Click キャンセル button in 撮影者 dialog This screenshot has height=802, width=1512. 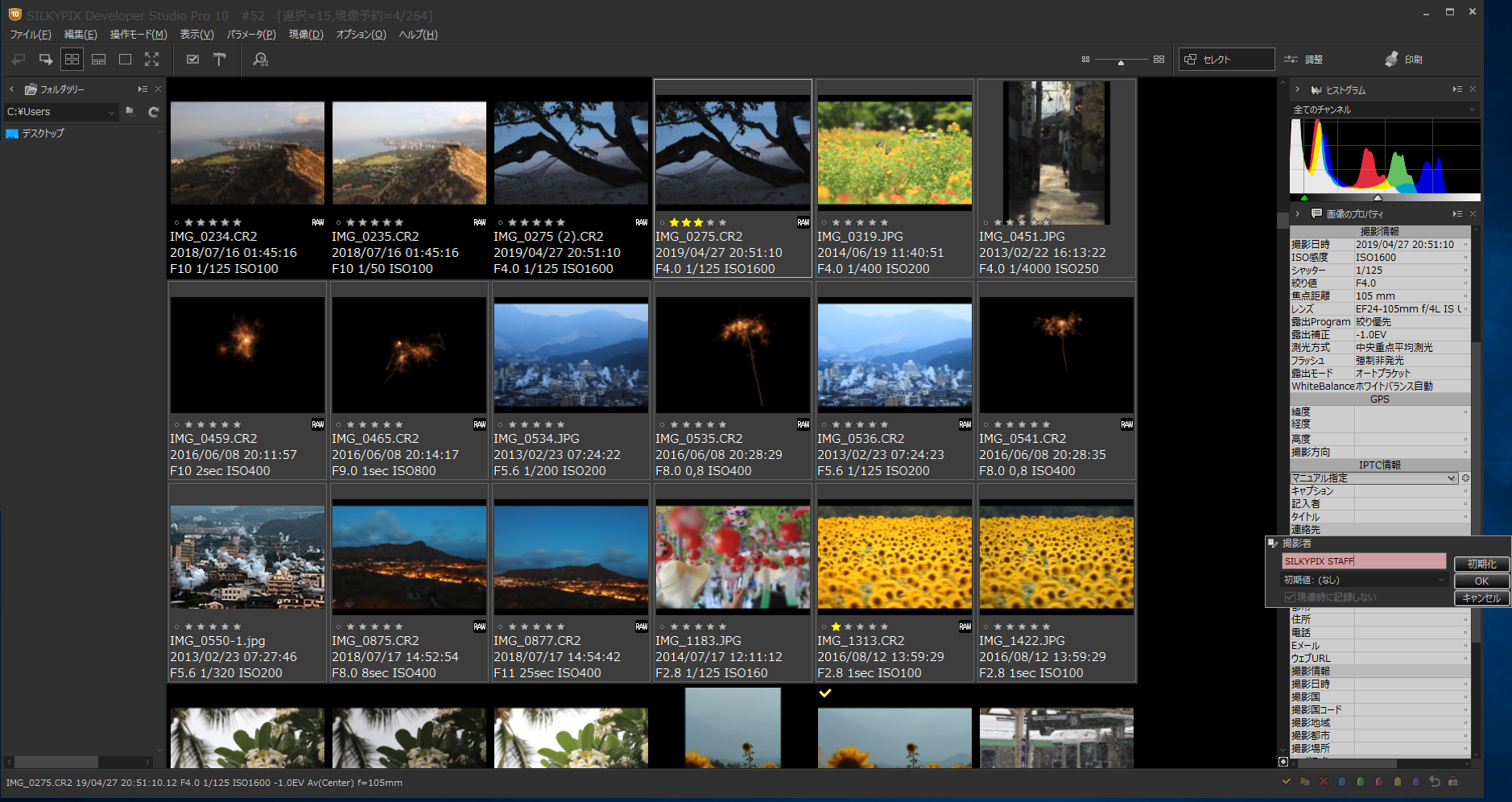pyautogui.click(x=1481, y=598)
